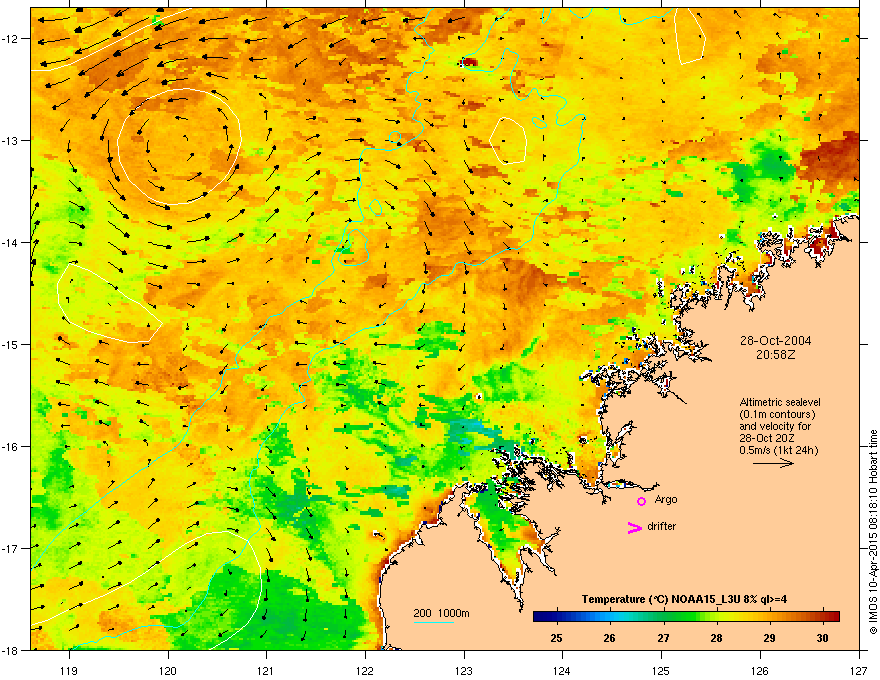
Task: Click the colorbar value 26
Action: click(x=609, y=638)
